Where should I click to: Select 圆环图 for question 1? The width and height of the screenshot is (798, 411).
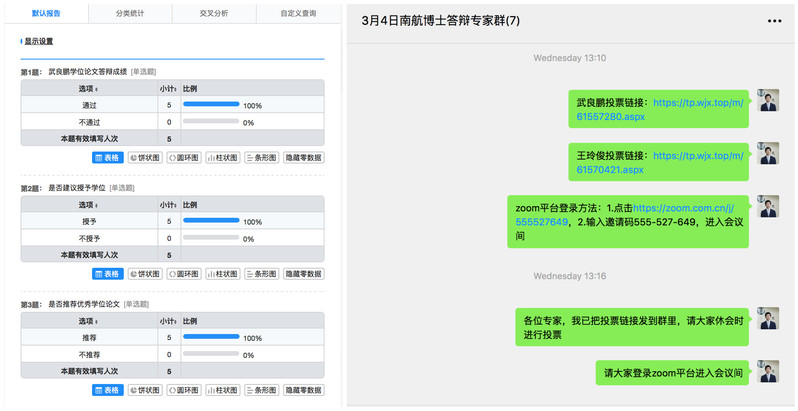click(184, 157)
